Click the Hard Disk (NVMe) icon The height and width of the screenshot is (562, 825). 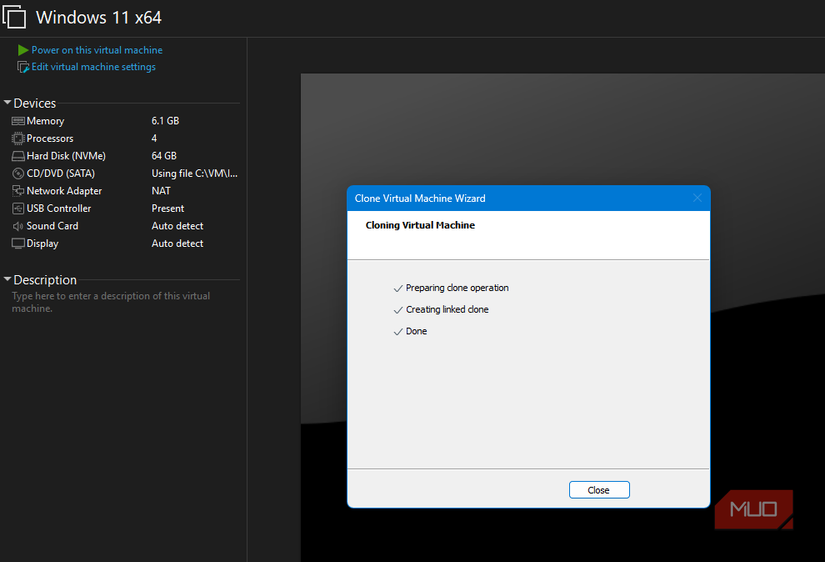click(x=18, y=156)
